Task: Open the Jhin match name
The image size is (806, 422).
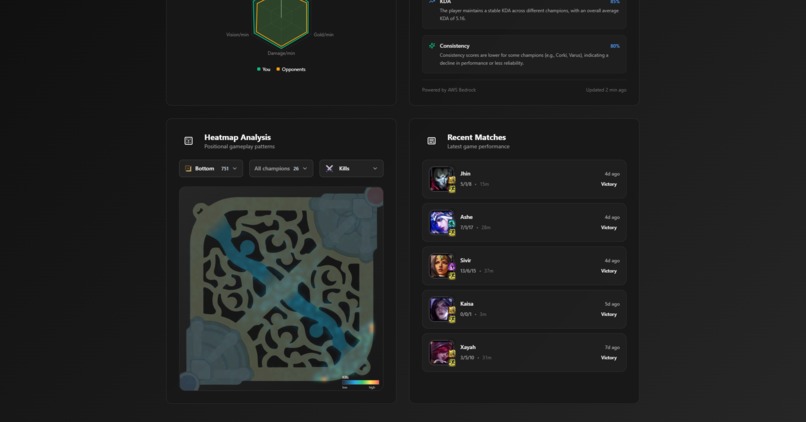Action: [x=465, y=174]
